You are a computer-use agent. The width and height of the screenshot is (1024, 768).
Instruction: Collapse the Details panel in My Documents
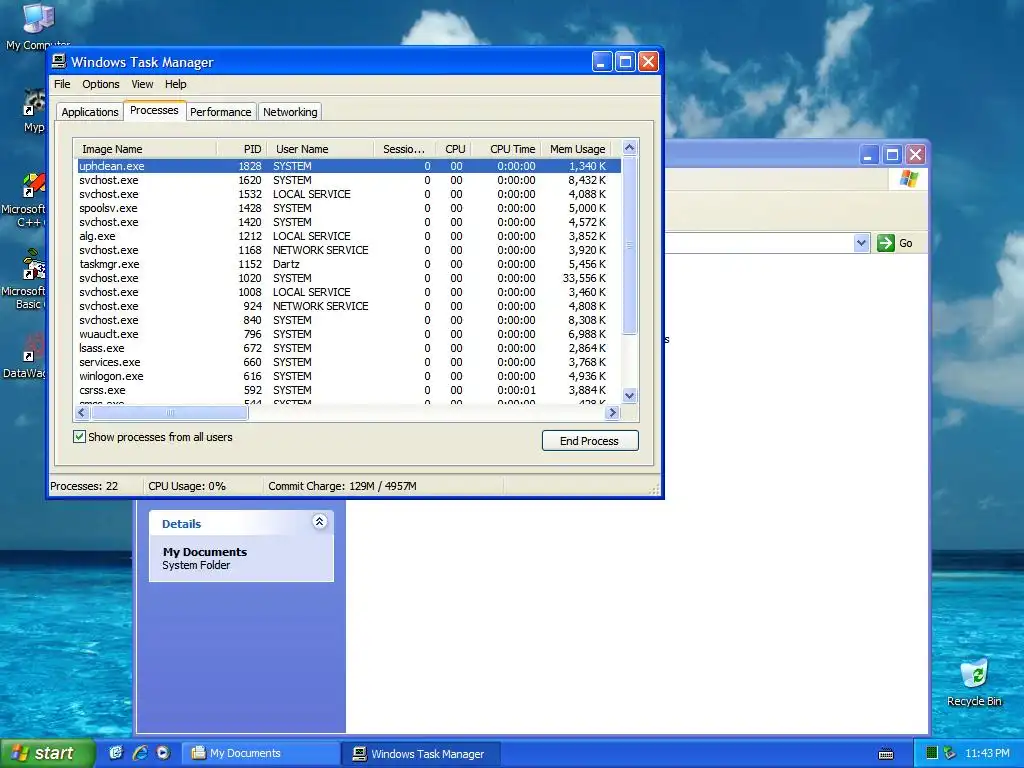[319, 521]
